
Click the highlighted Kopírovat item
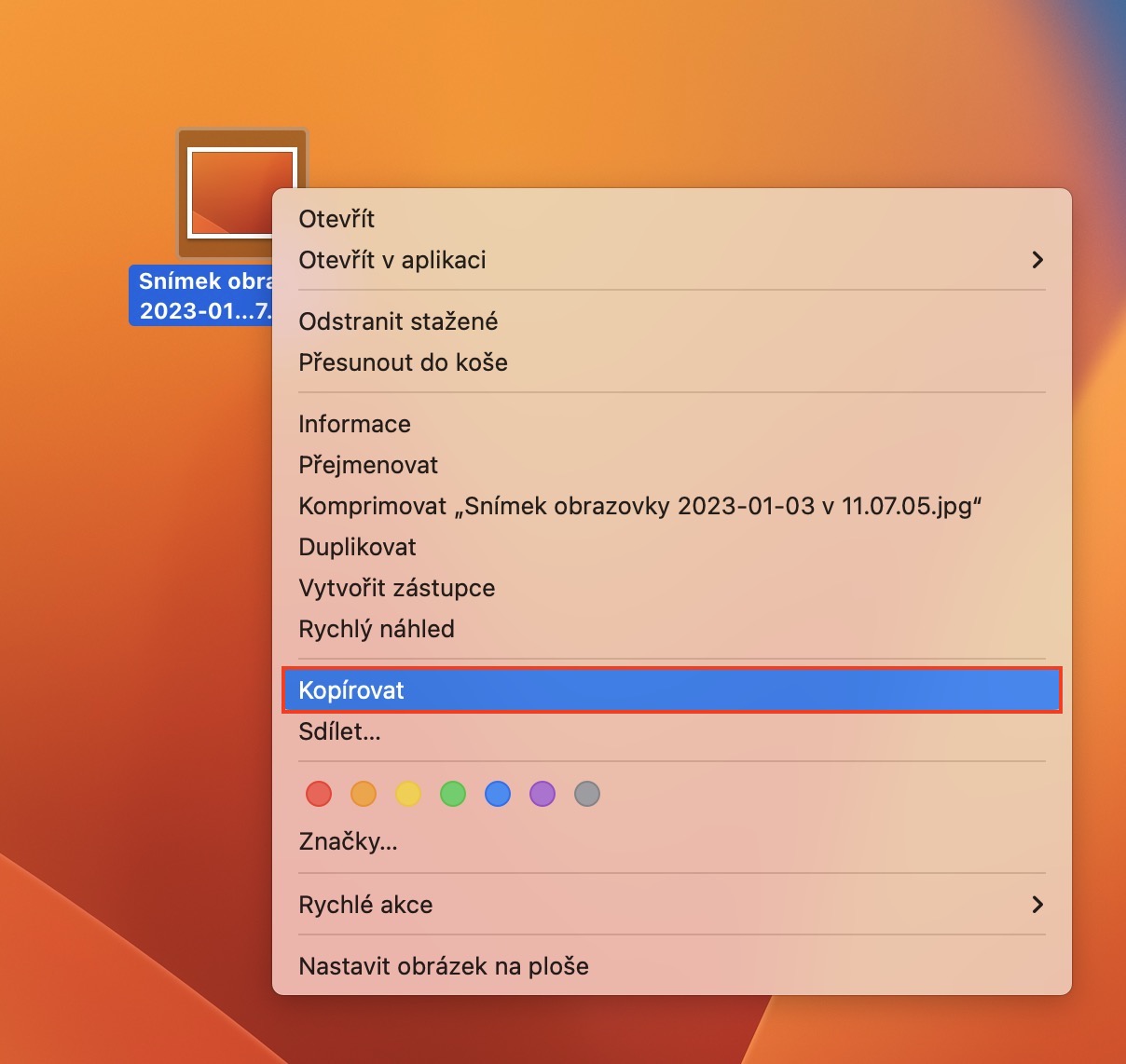pyautogui.click(x=671, y=690)
